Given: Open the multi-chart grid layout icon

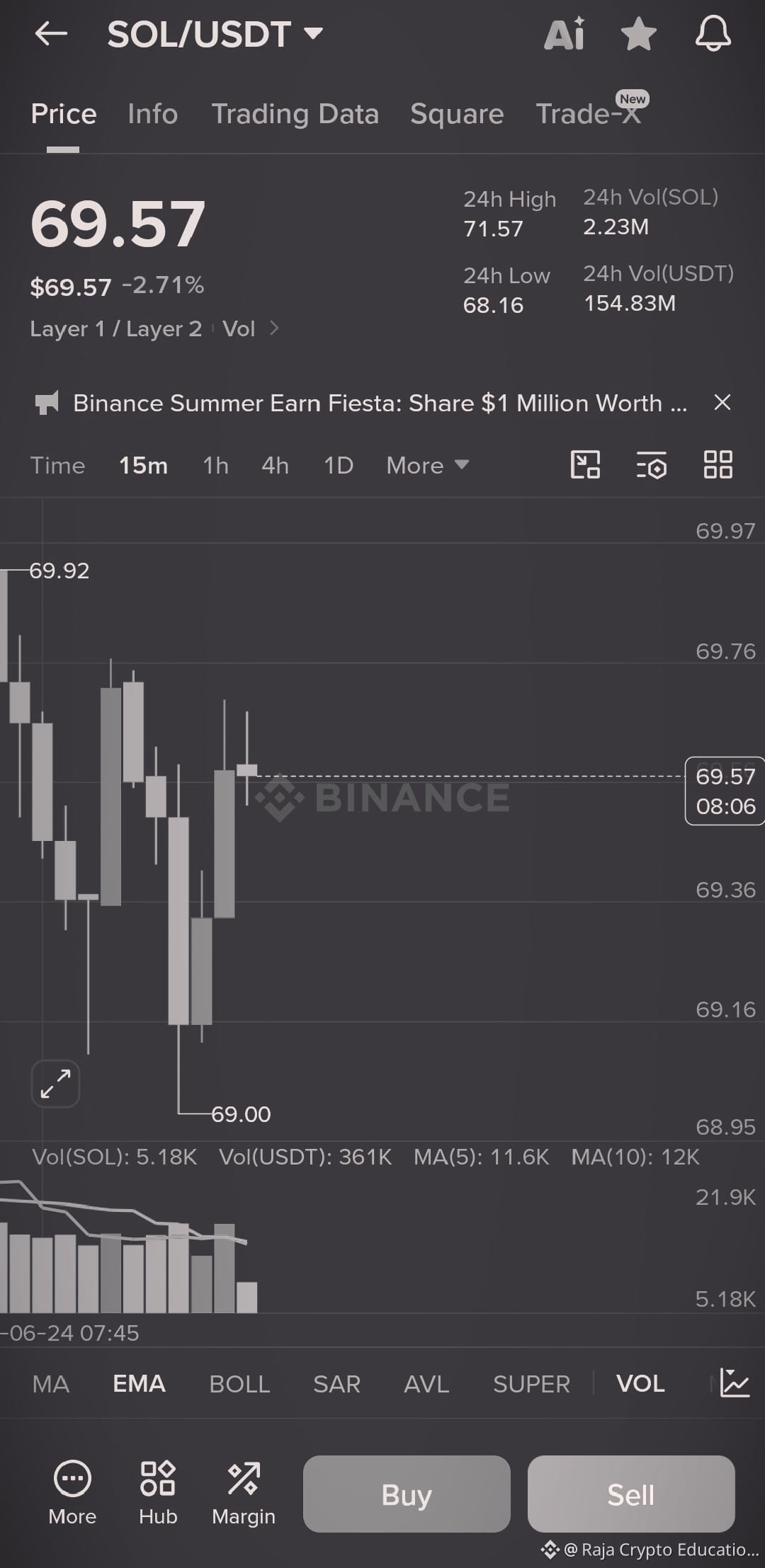Looking at the screenshot, I should pos(718,465).
